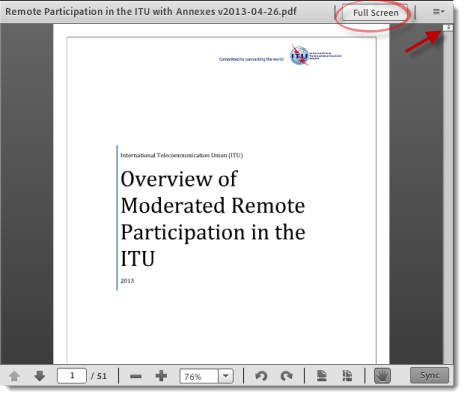Open the pod options menu icon
Image resolution: width=465 pixels, height=397 pixels.
[x=438, y=12]
